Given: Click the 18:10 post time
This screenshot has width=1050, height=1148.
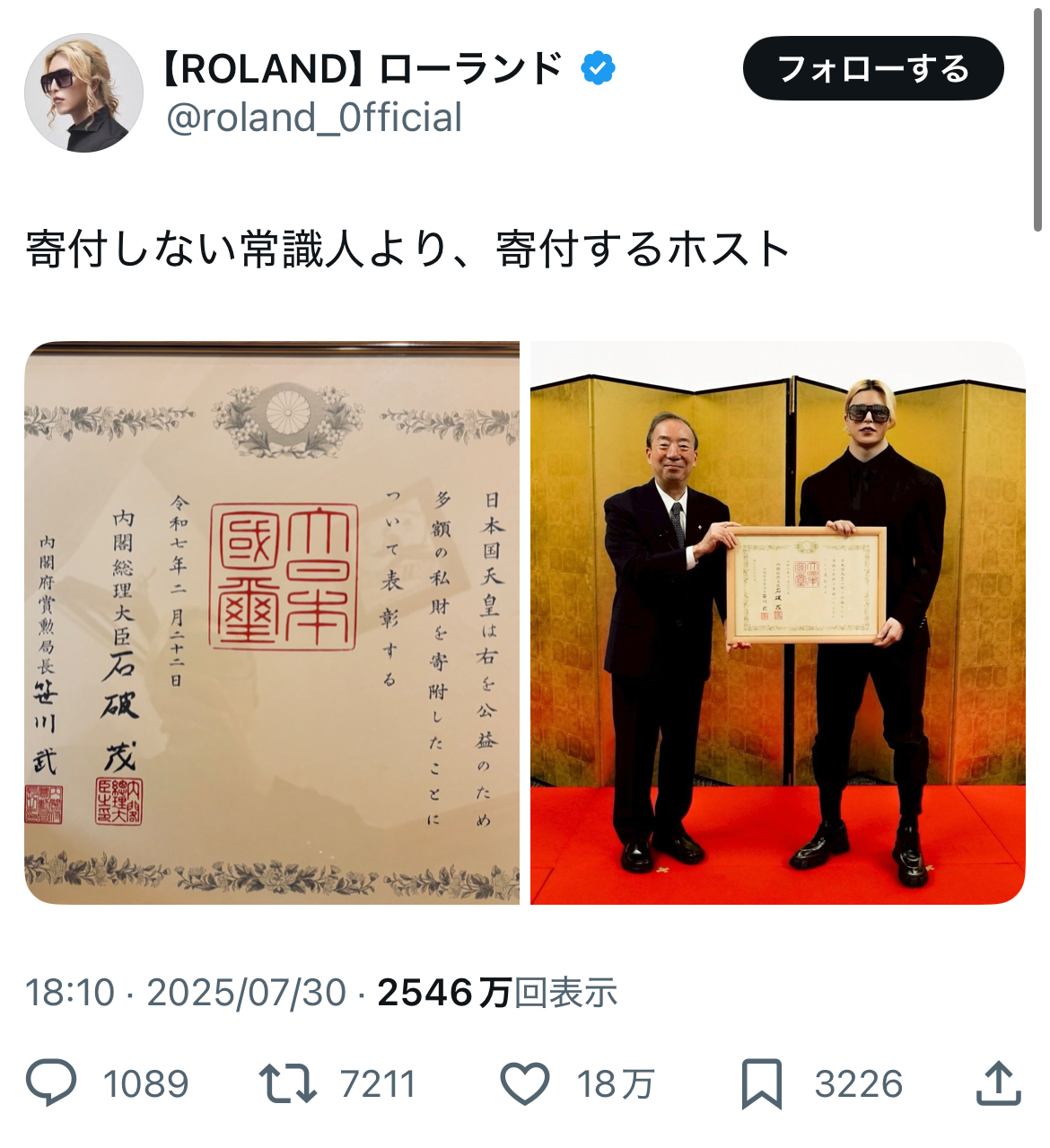Looking at the screenshot, I should tap(70, 993).
